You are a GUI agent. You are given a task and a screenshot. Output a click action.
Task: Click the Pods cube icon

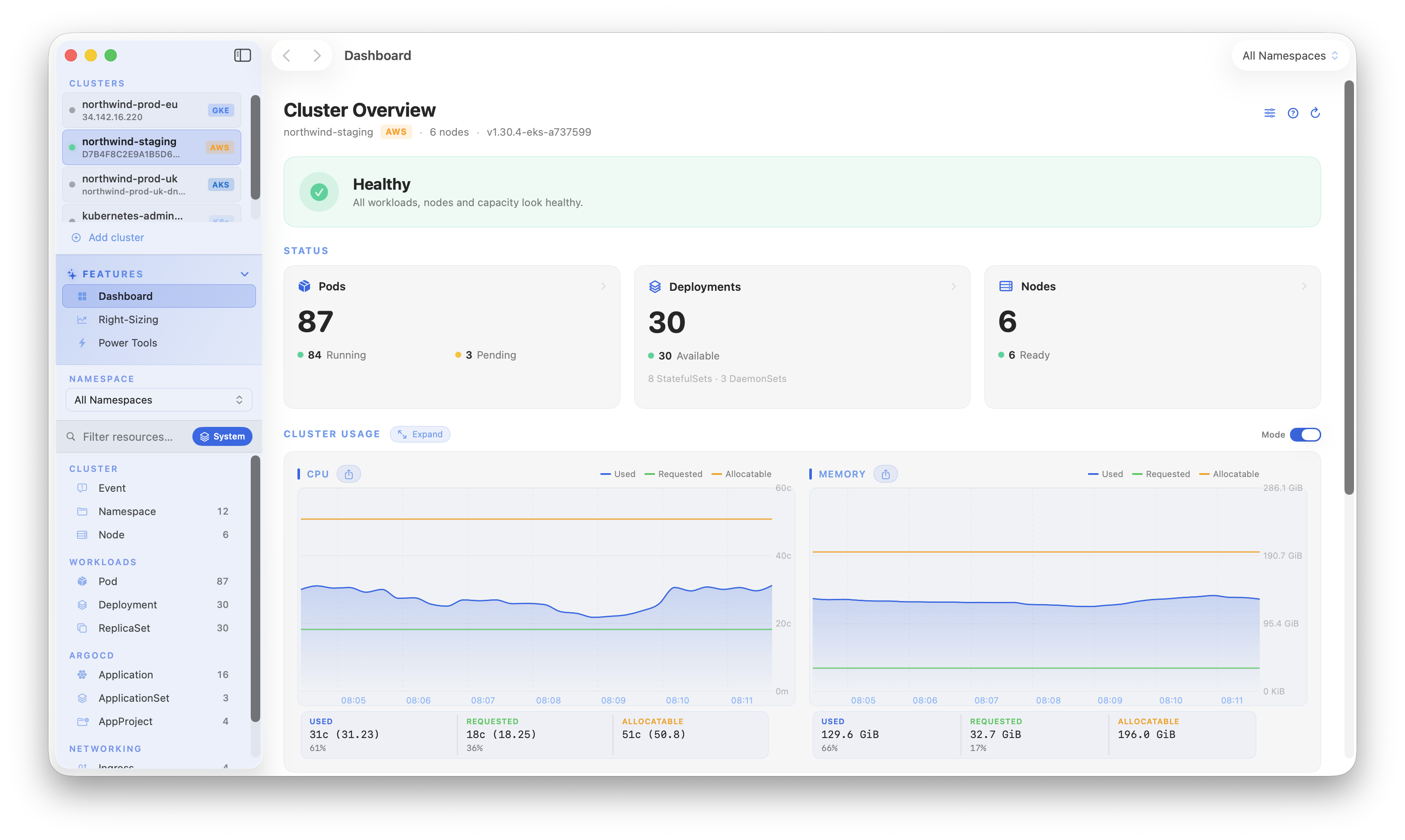[x=304, y=286]
